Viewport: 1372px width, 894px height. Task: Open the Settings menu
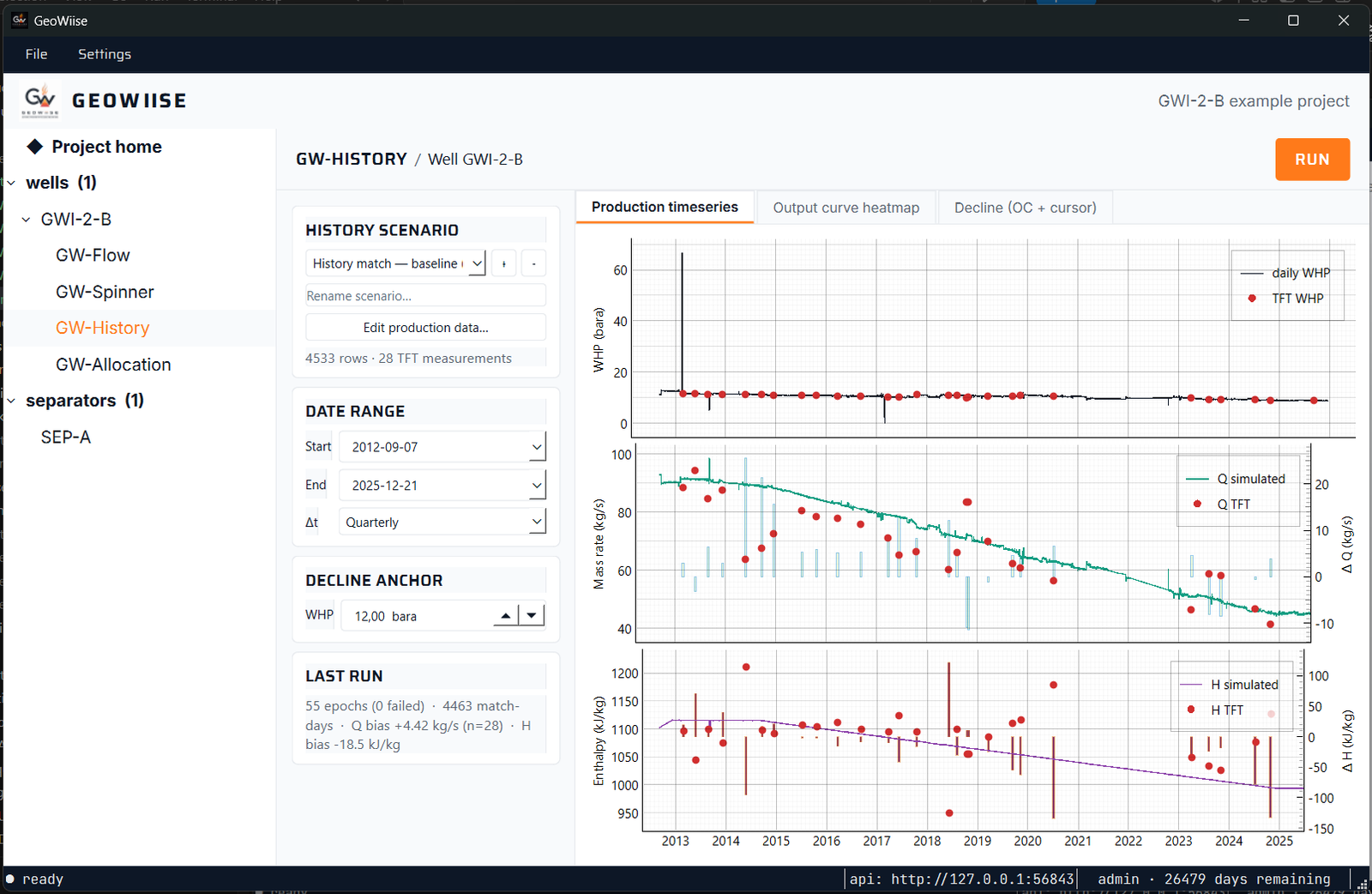[105, 54]
